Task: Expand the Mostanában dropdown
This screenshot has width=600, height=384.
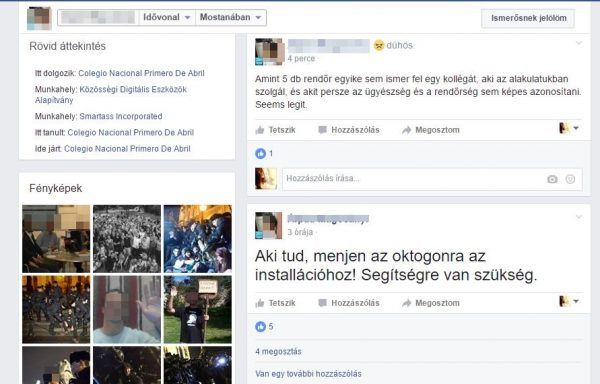Action: click(231, 17)
